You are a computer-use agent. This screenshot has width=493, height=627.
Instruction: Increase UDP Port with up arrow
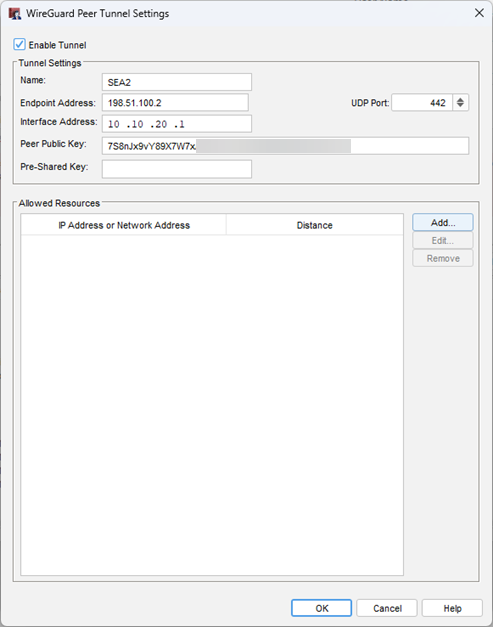pyautogui.click(x=460, y=100)
